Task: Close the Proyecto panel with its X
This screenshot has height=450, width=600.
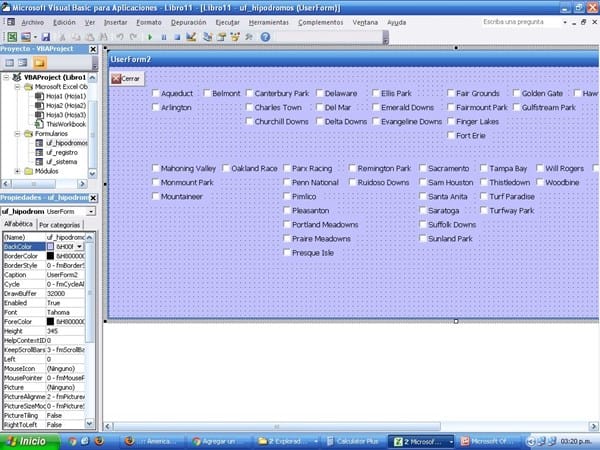Action: pos(93,49)
